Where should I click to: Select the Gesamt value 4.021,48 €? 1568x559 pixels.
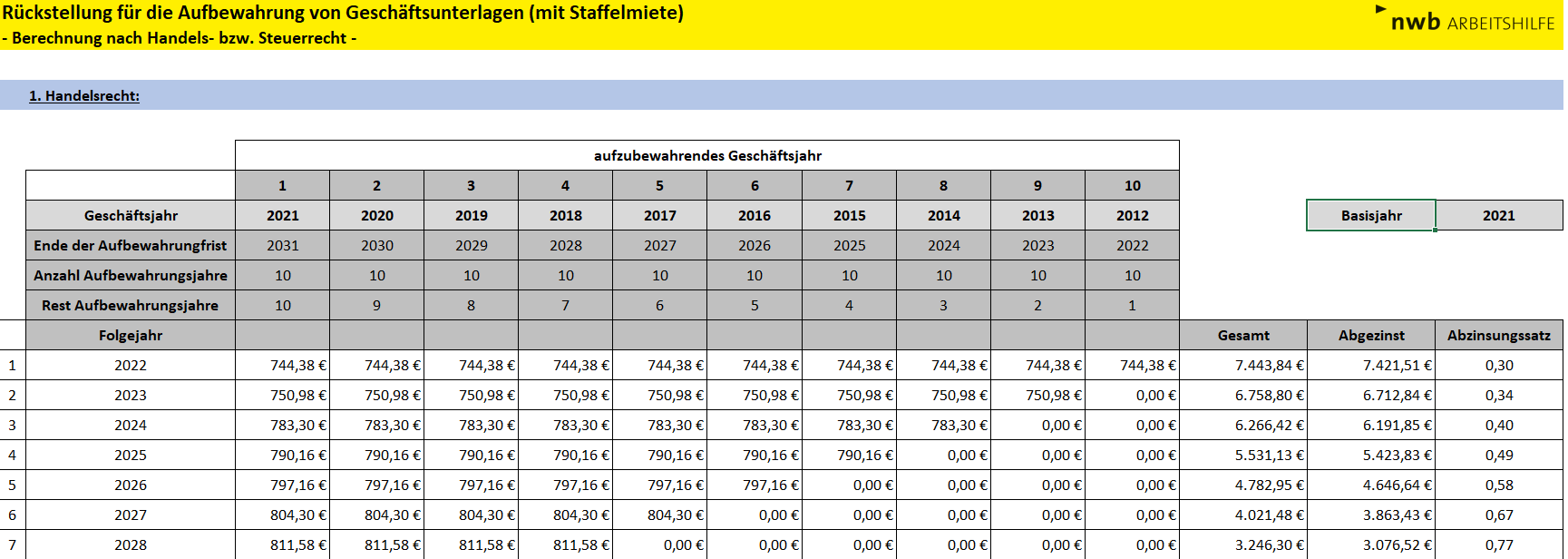(x=1268, y=515)
